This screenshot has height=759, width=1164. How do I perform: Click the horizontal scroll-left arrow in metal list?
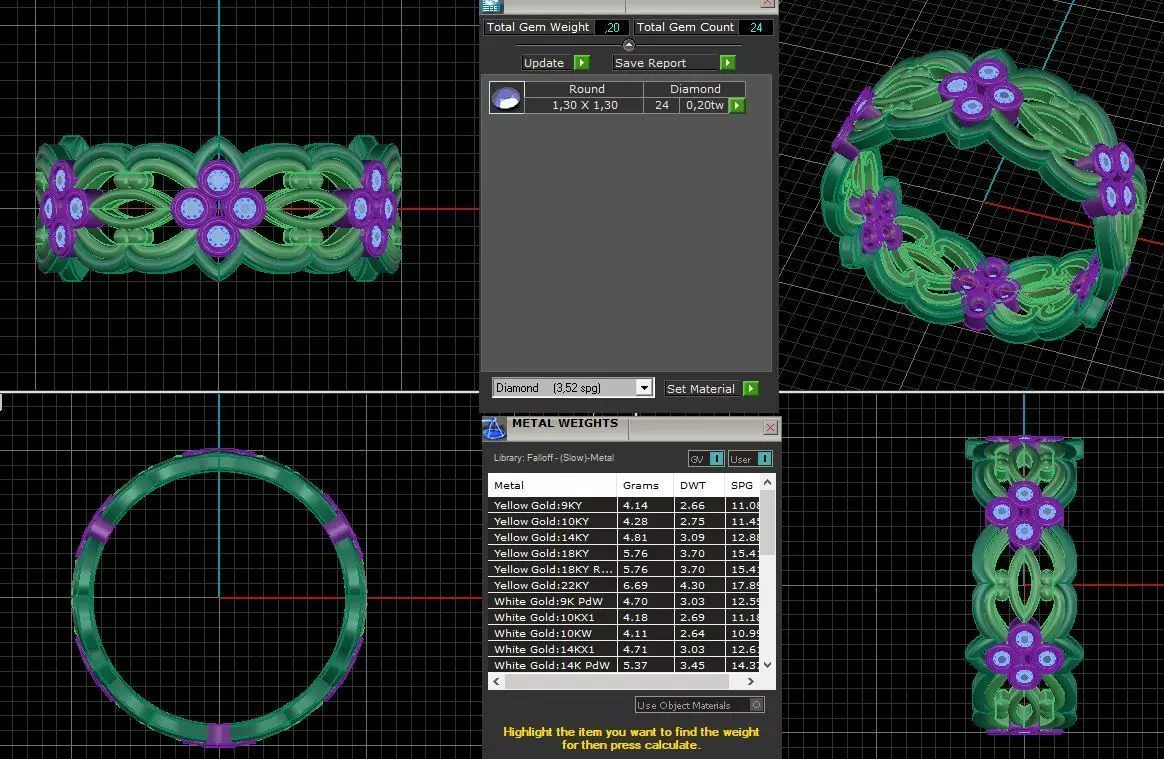[497, 681]
